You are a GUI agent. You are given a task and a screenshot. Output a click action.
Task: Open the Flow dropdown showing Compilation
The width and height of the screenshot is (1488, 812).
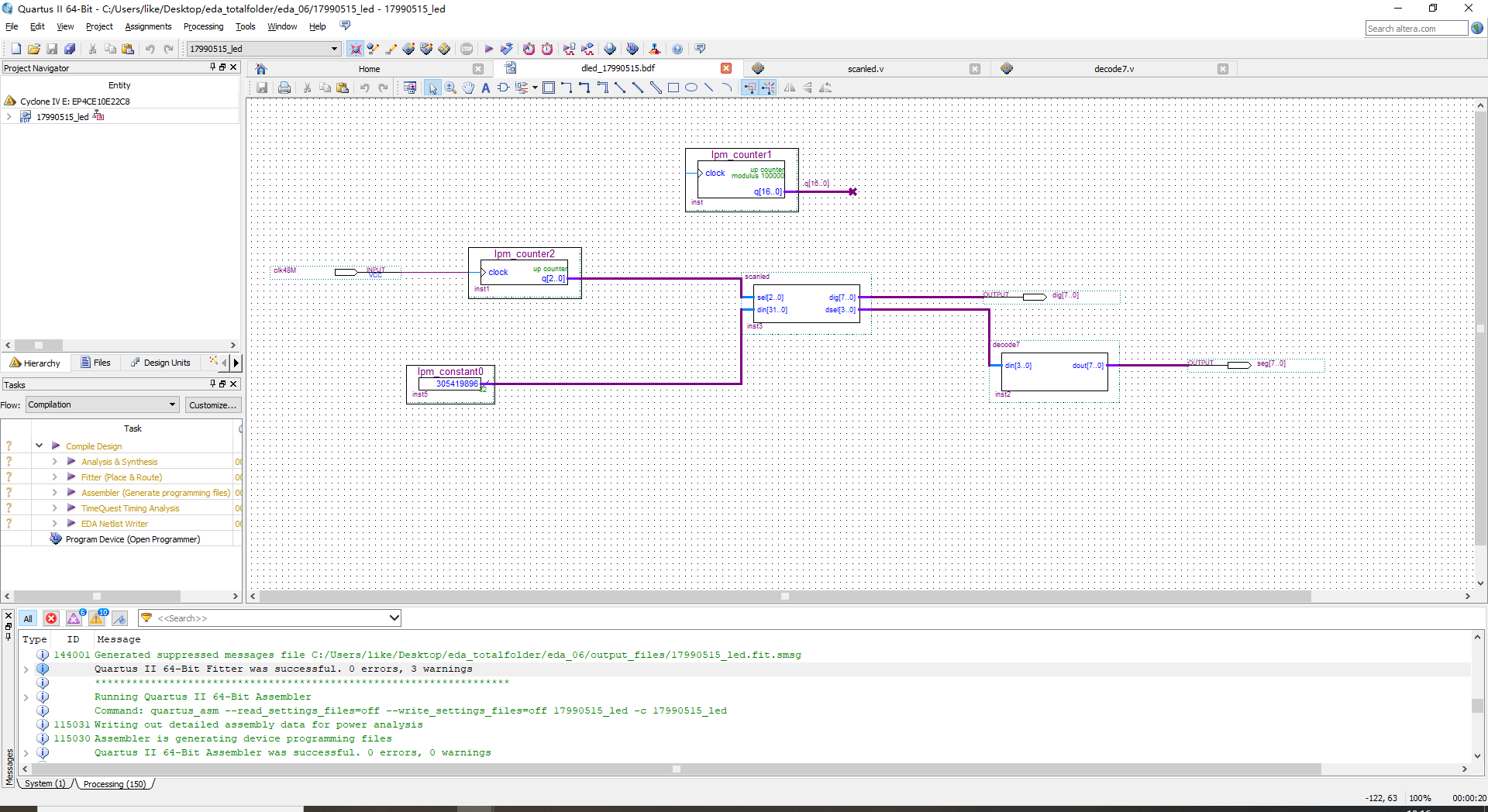pyautogui.click(x=101, y=404)
